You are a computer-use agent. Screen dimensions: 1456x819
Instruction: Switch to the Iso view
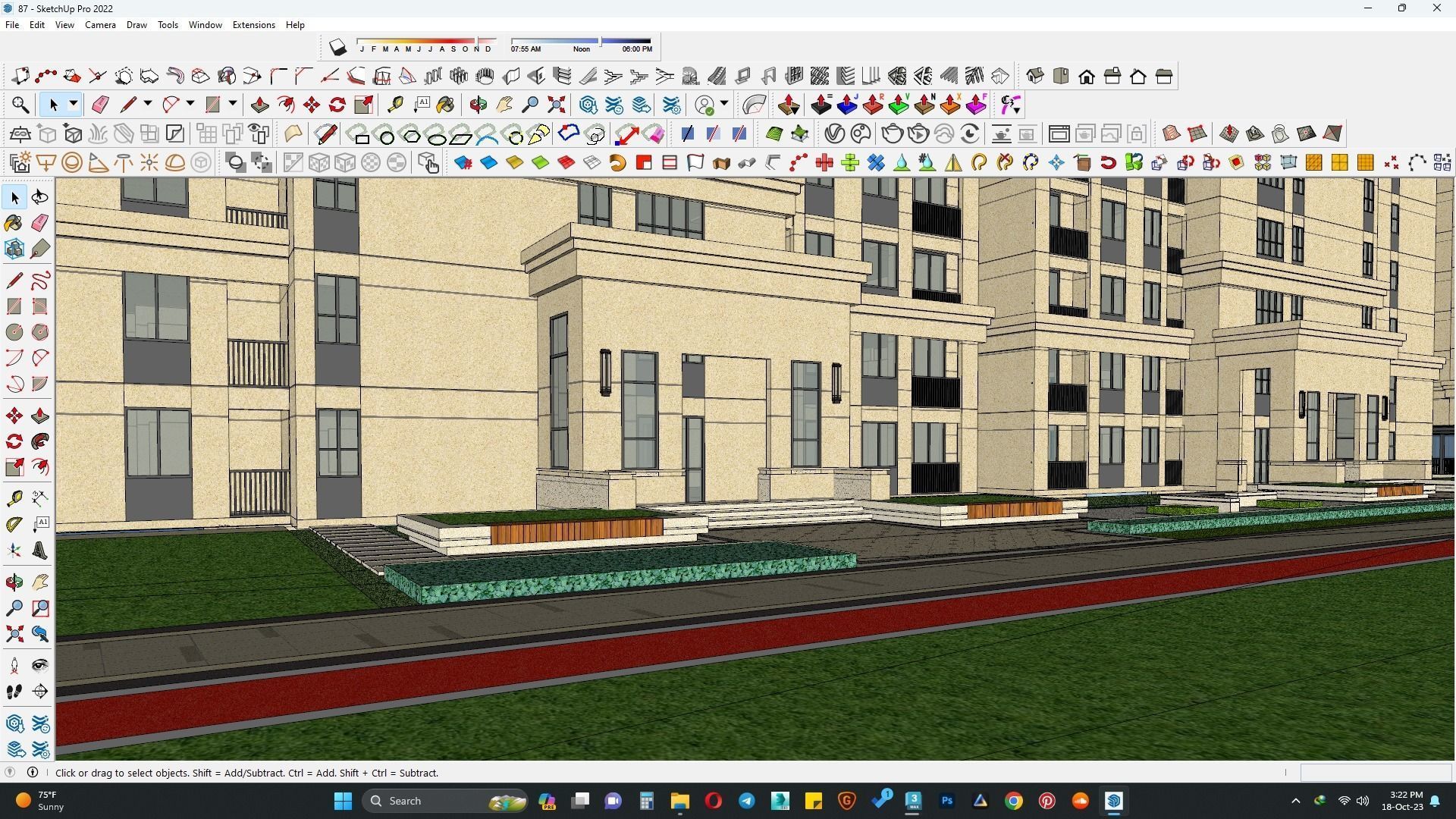point(1034,76)
